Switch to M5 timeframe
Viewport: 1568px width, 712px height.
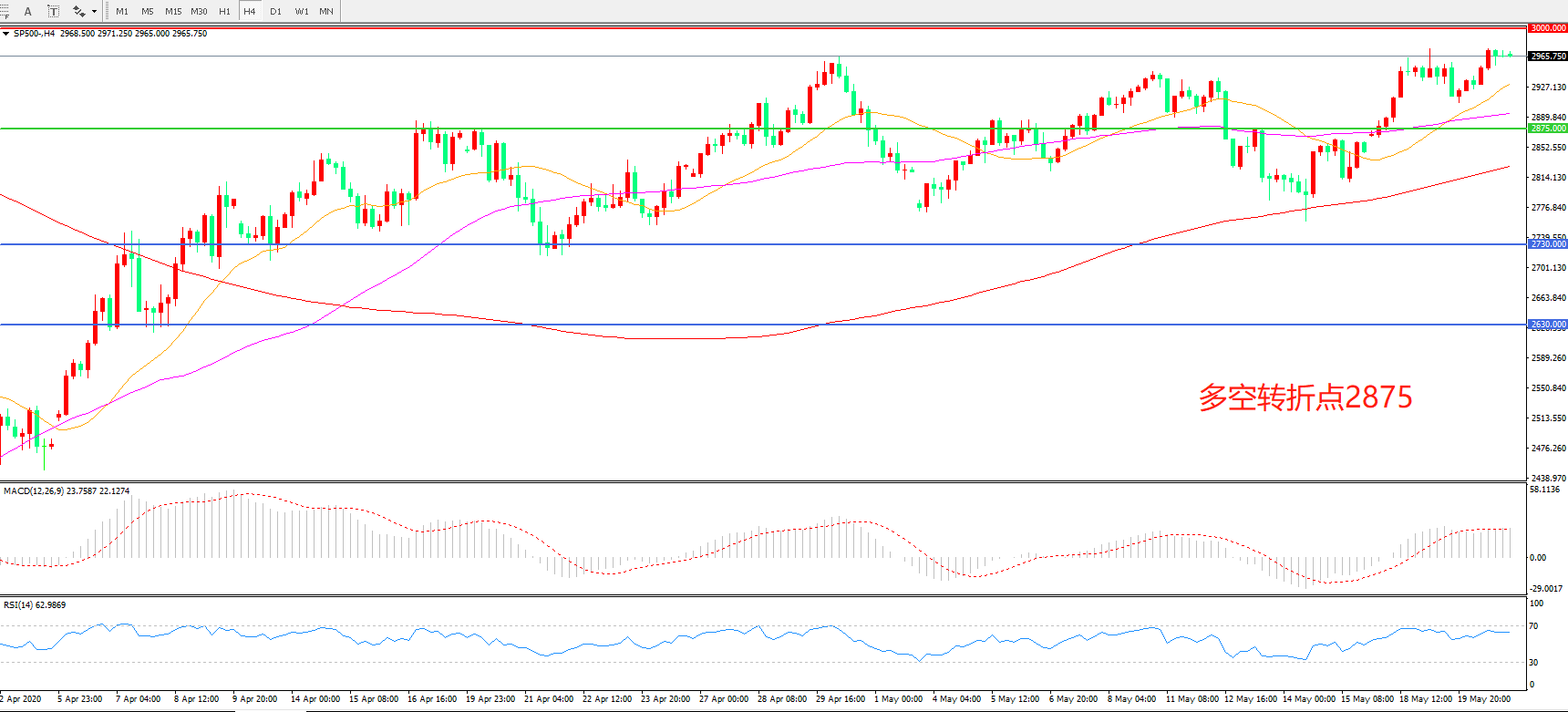click(148, 12)
